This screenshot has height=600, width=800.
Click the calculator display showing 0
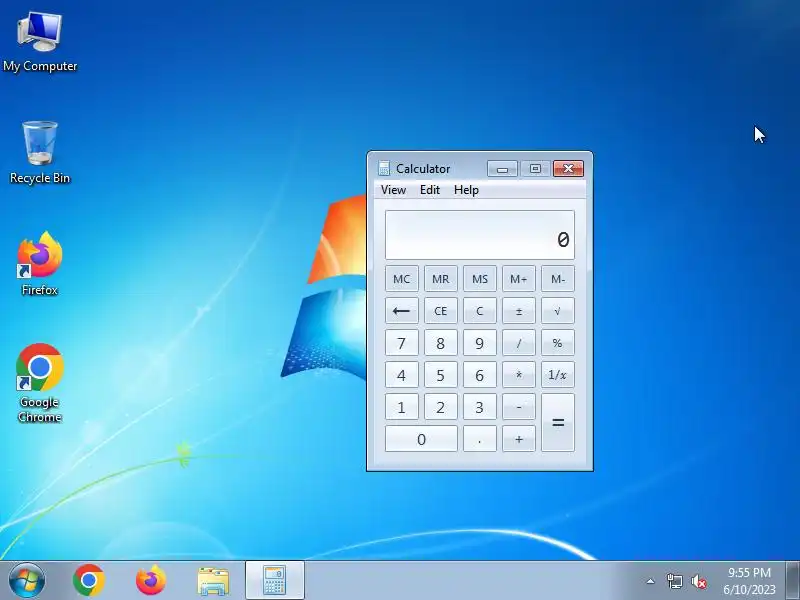[x=480, y=235]
